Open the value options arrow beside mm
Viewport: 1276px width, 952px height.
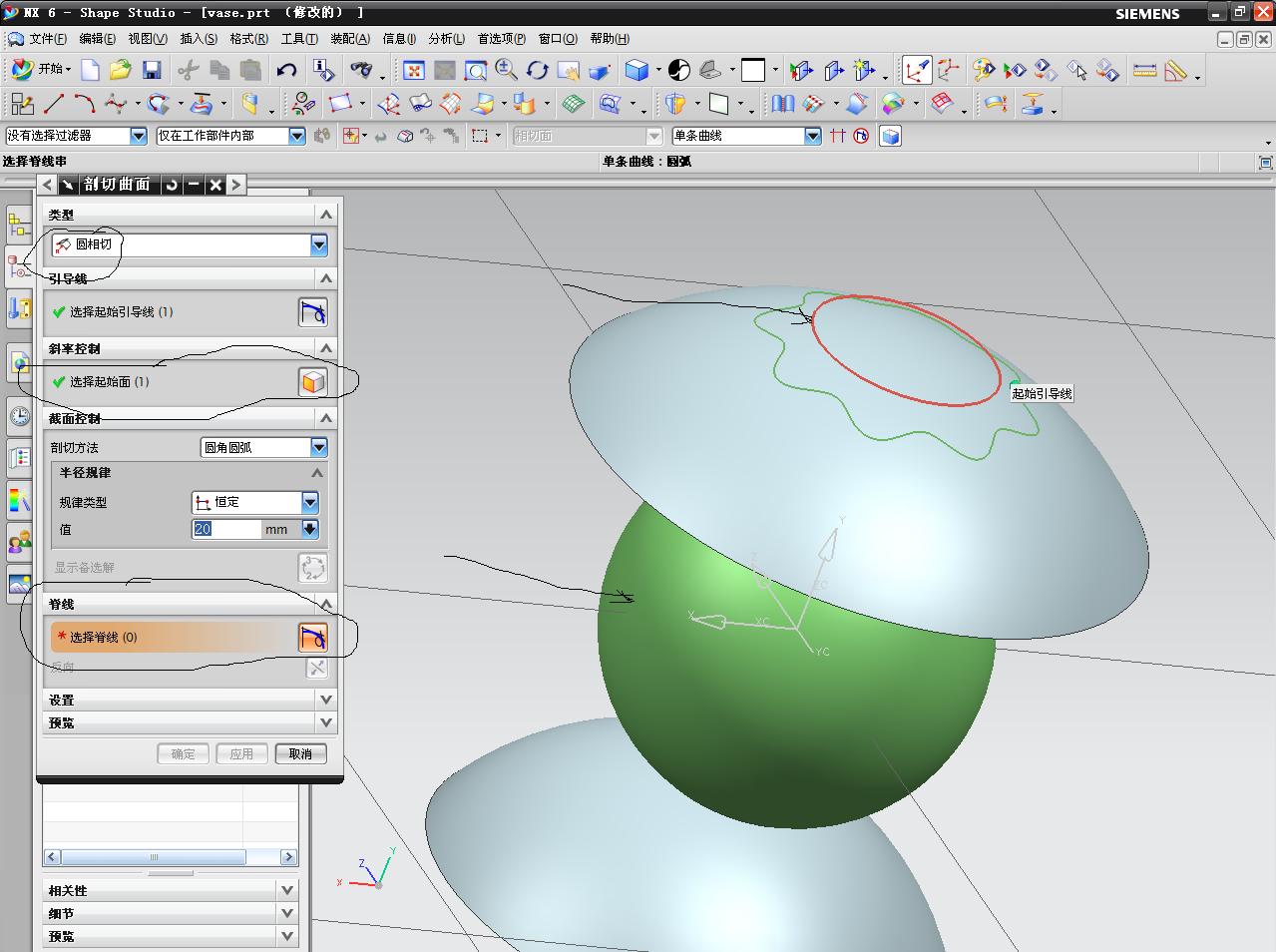tap(310, 530)
